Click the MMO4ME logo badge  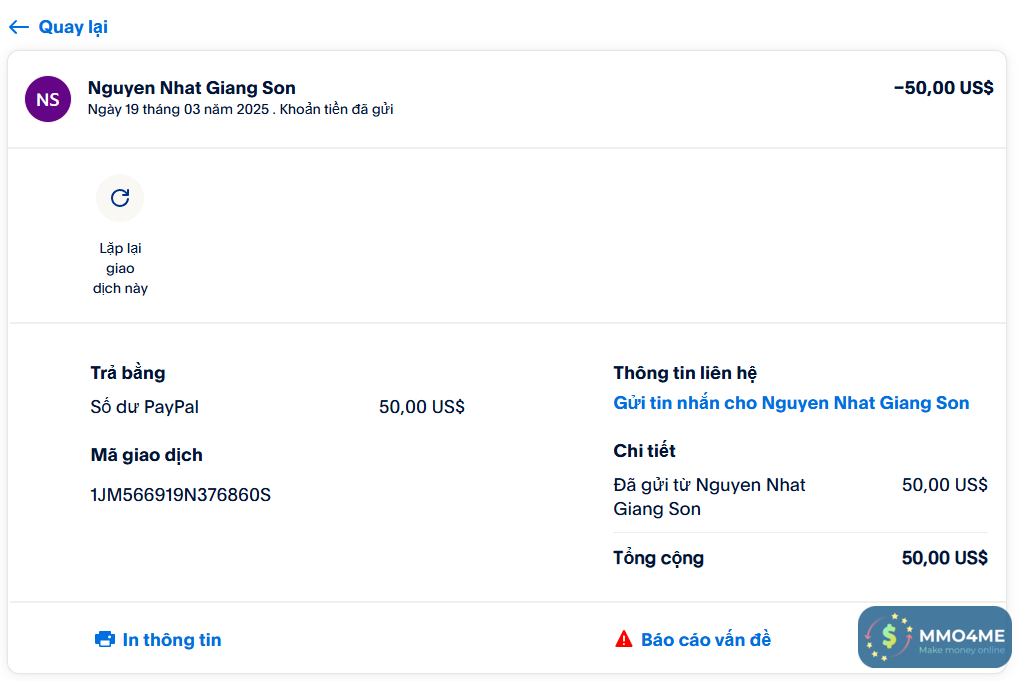click(934, 637)
